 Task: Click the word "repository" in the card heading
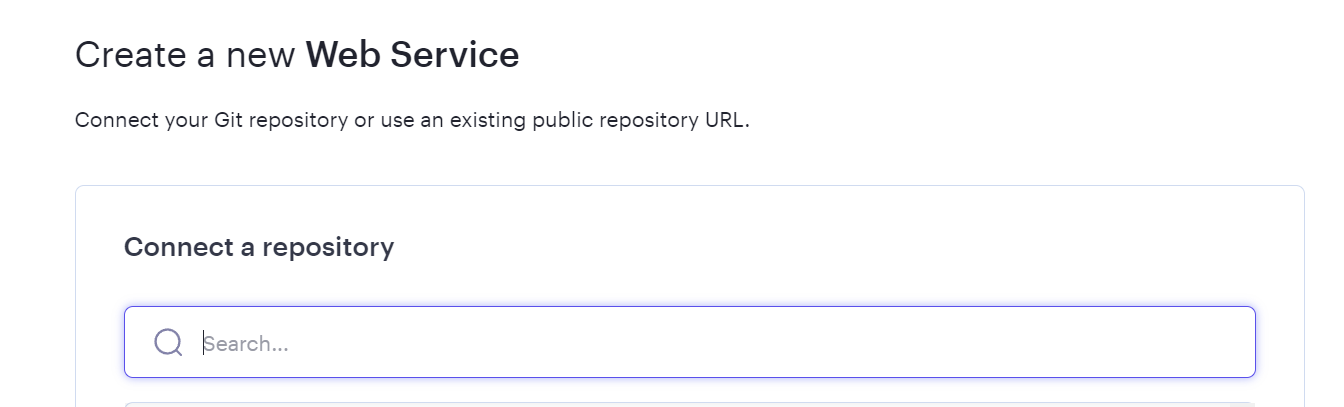[x=328, y=247]
